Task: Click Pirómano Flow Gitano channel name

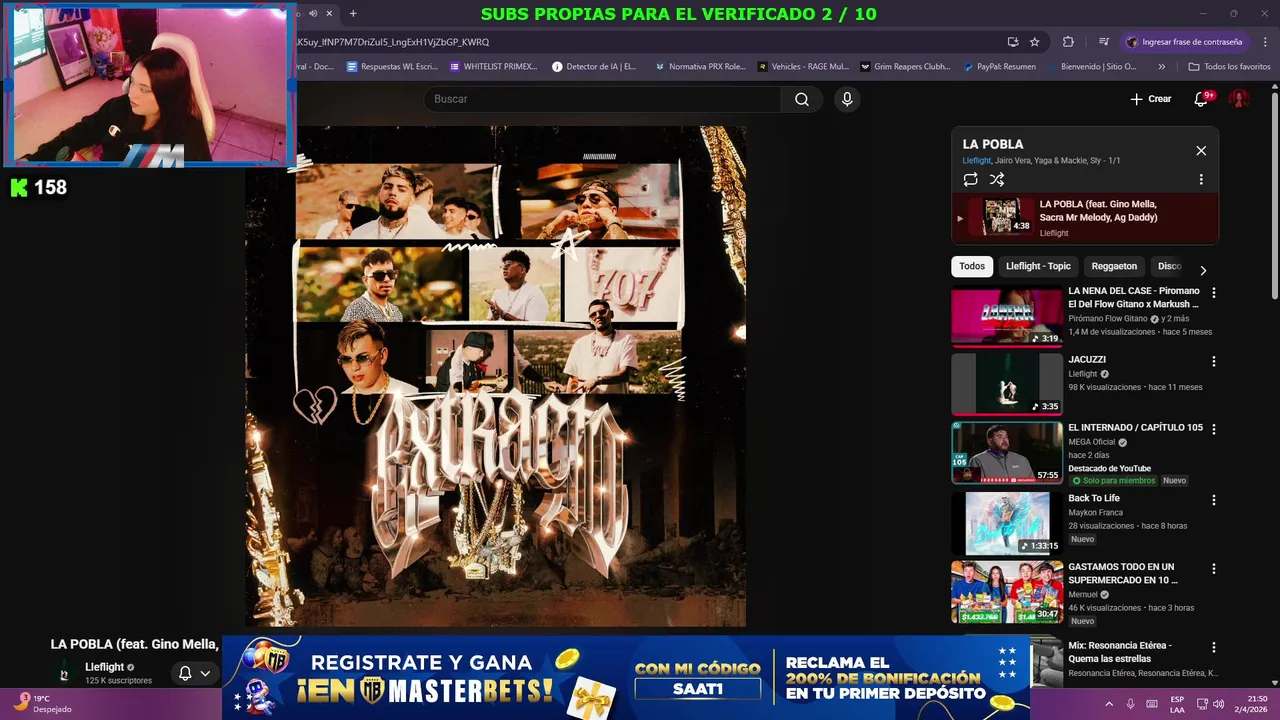Action: tap(1108, 319)
